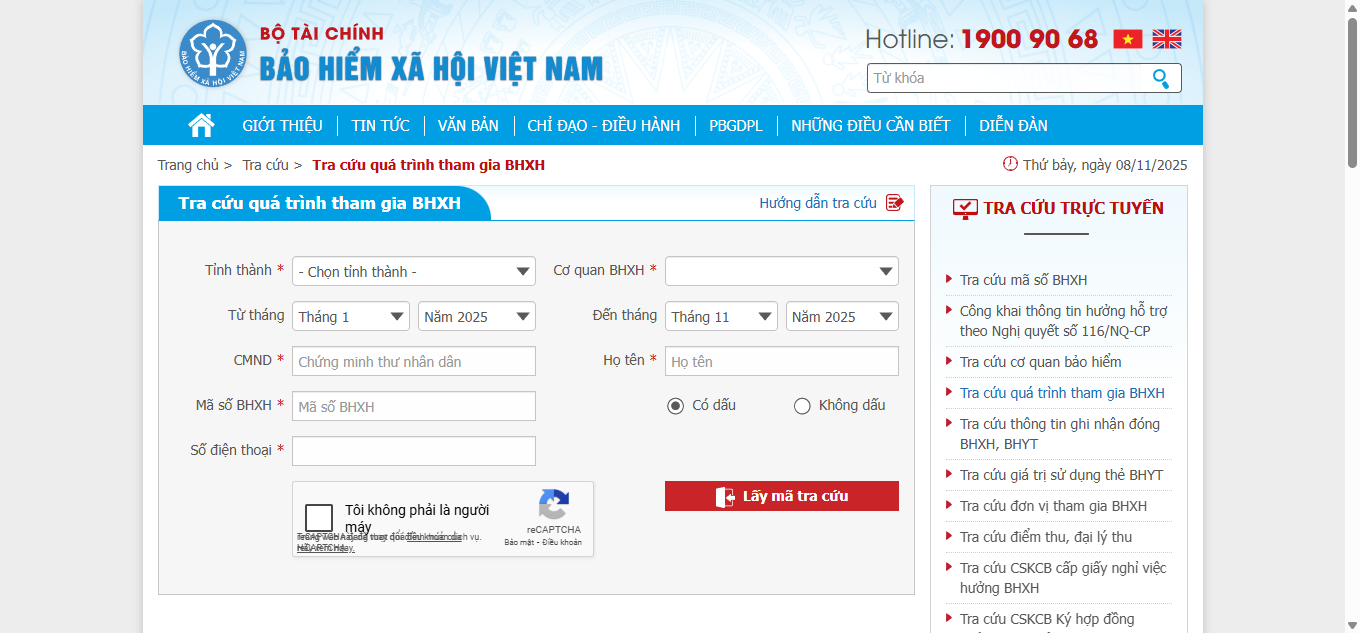This screenshot has height=633, width=1360.
Task: Select the 'Không dấu' radio option
Action: click(802, 406)
